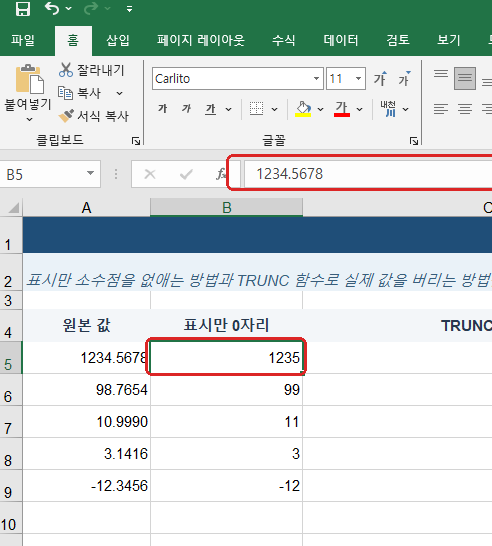
Task: Switch to the 검토 tab
Action: [x=398, y=40]
